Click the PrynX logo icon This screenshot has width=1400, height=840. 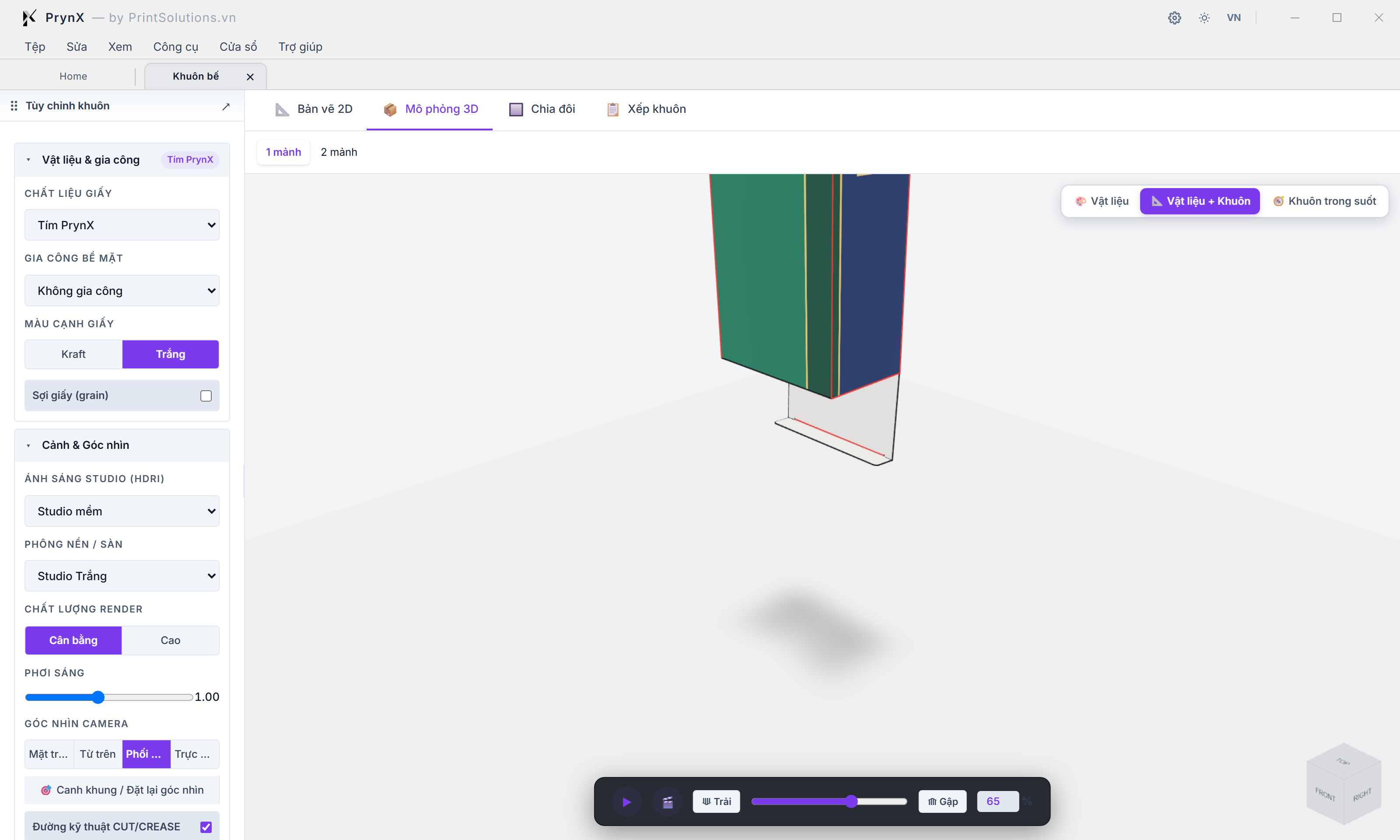(29, 17)
